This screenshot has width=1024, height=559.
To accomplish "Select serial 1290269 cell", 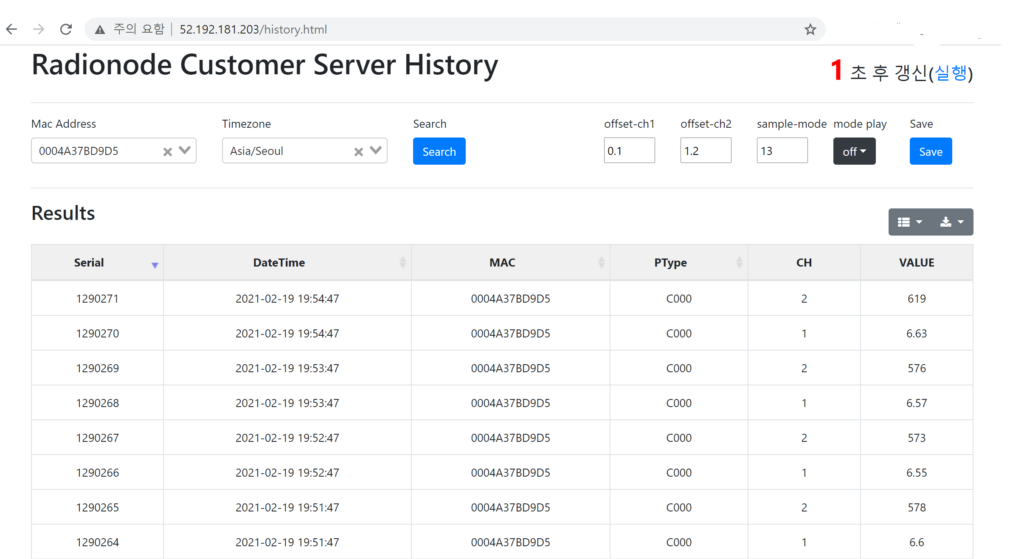I will [x=97, y=368].
